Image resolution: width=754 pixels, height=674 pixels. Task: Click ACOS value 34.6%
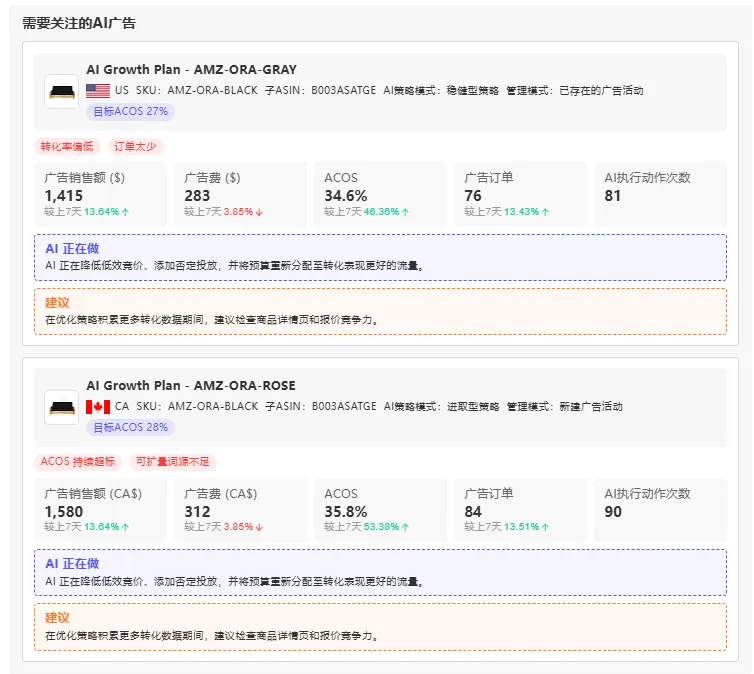(346, 196)
